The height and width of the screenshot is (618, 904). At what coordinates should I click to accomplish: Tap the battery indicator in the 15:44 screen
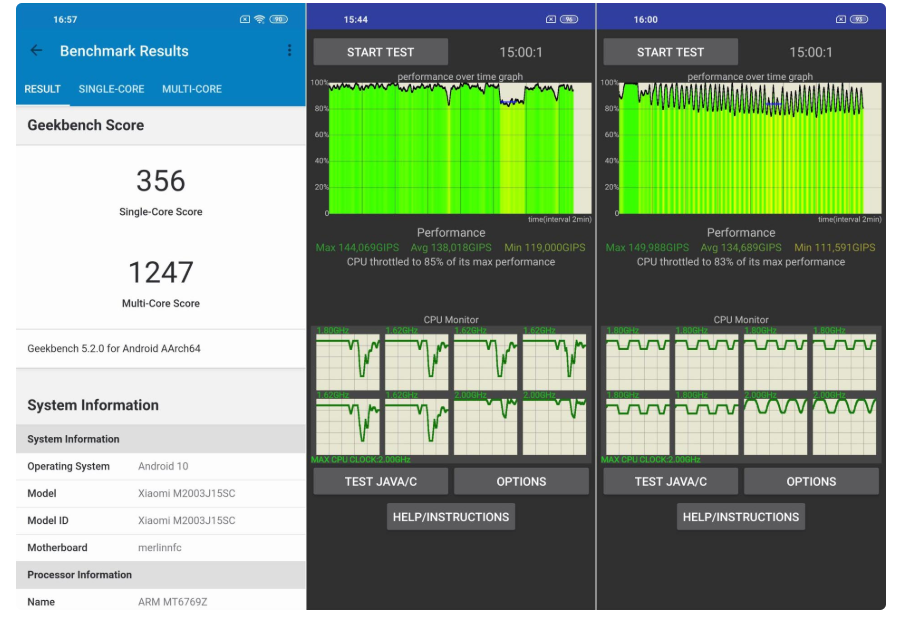point(569,19)
